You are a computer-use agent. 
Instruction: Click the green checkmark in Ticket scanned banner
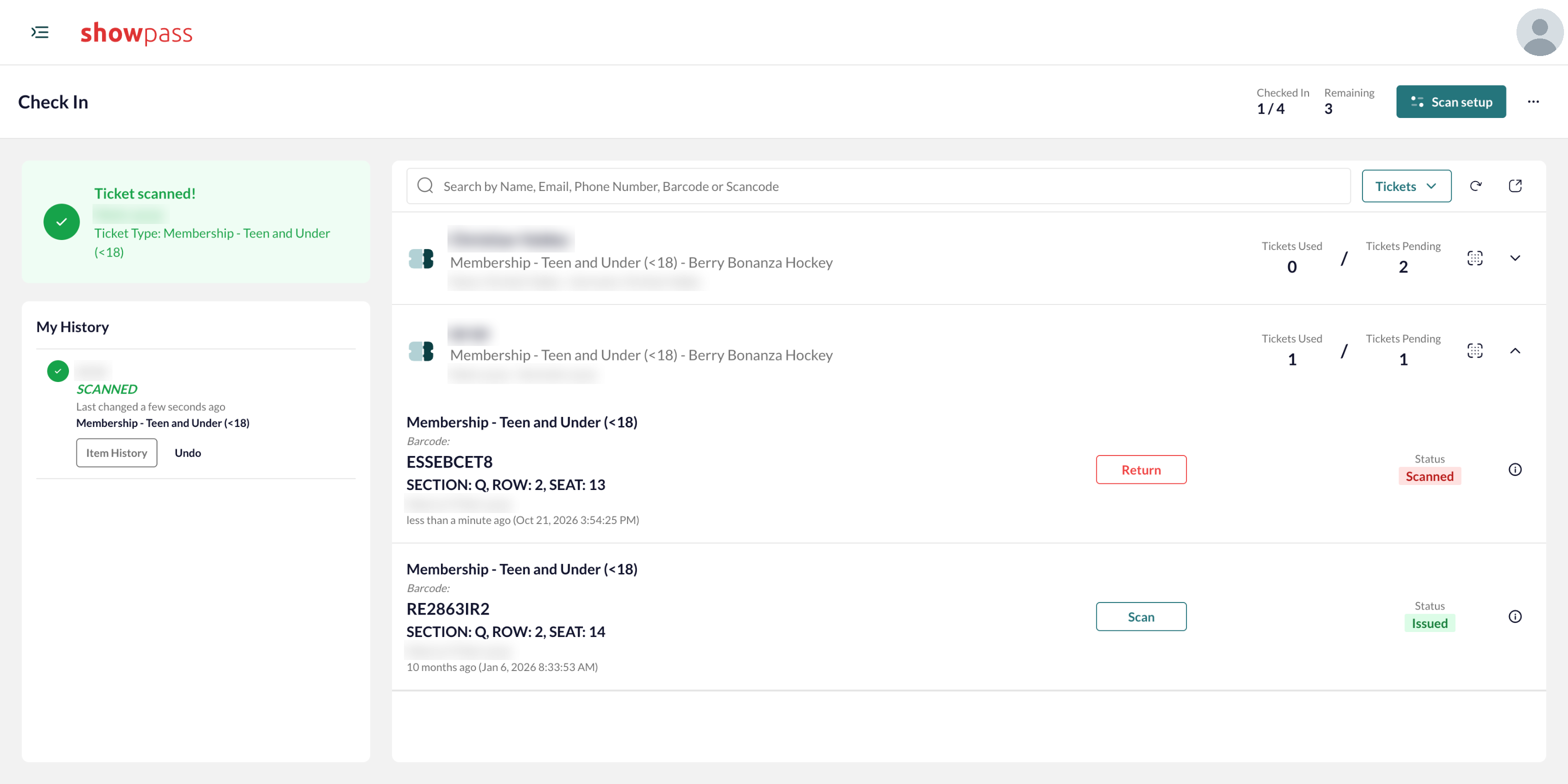point(61,221)
